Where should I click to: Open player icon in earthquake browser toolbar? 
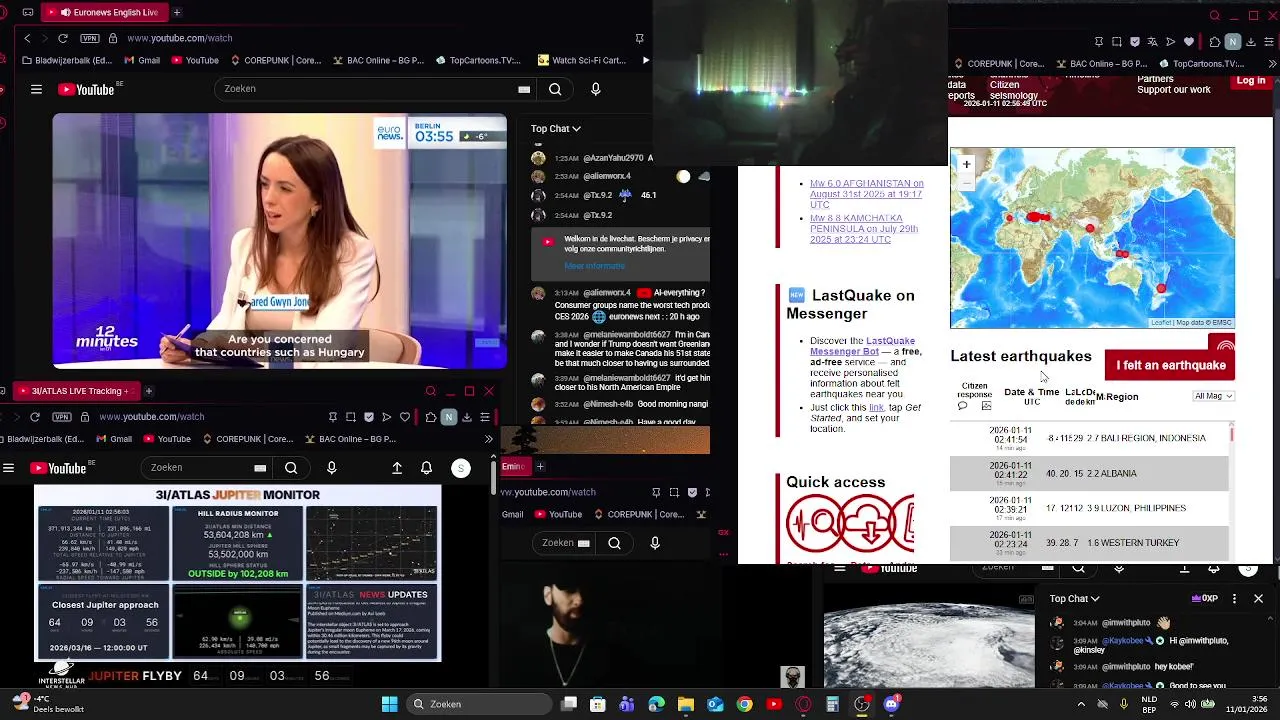(x=1171, y=42)
